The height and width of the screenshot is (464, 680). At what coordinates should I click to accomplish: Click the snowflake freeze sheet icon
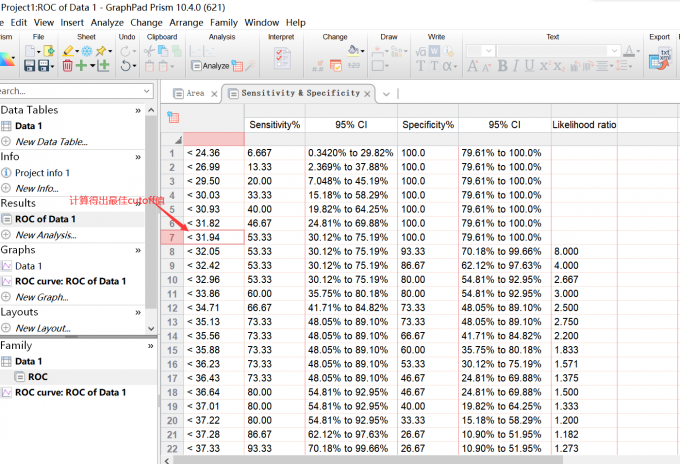87,51
